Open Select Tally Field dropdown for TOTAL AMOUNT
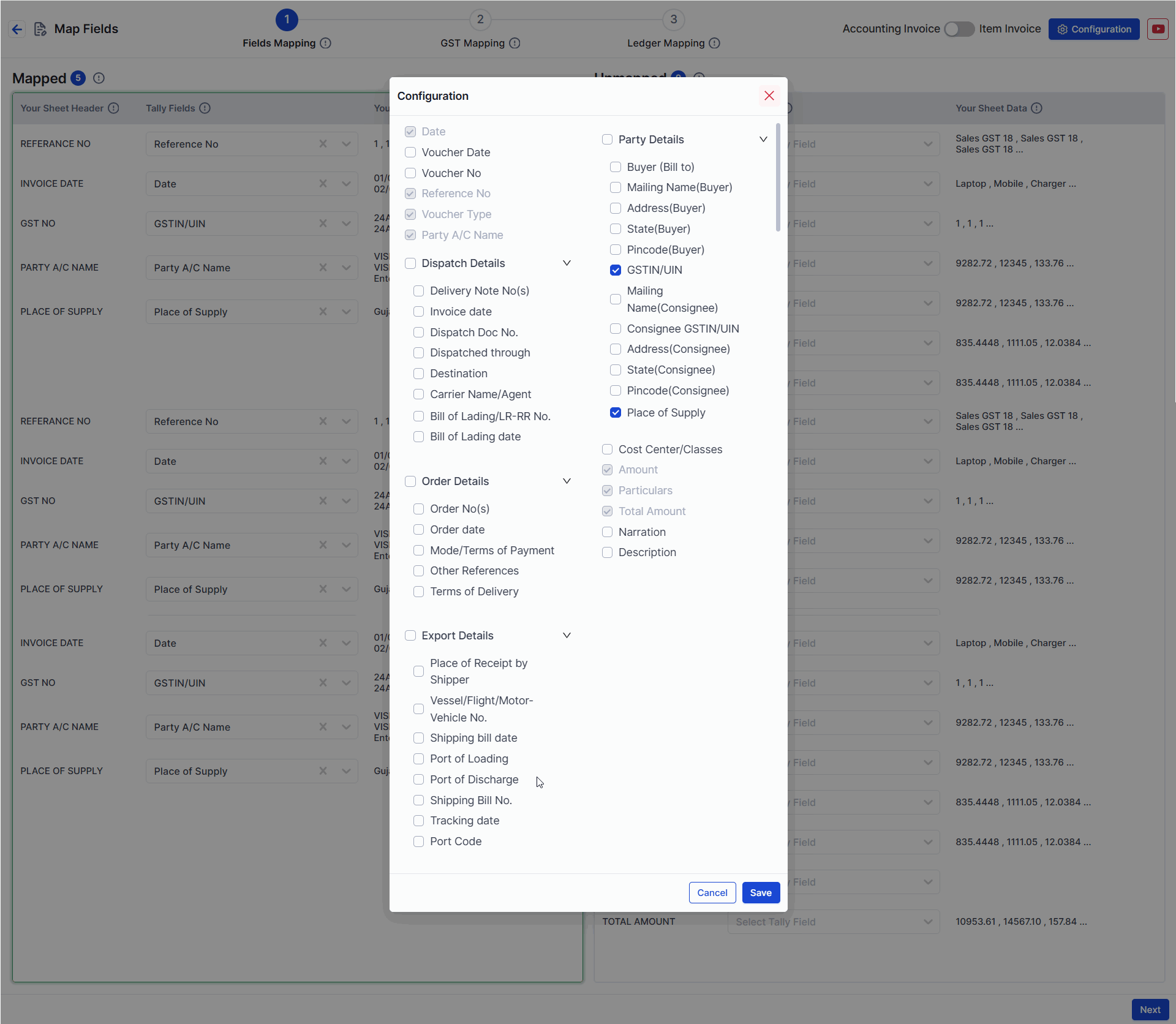The width and height of the screenshot is (1176, 1024). pos(834,922)
